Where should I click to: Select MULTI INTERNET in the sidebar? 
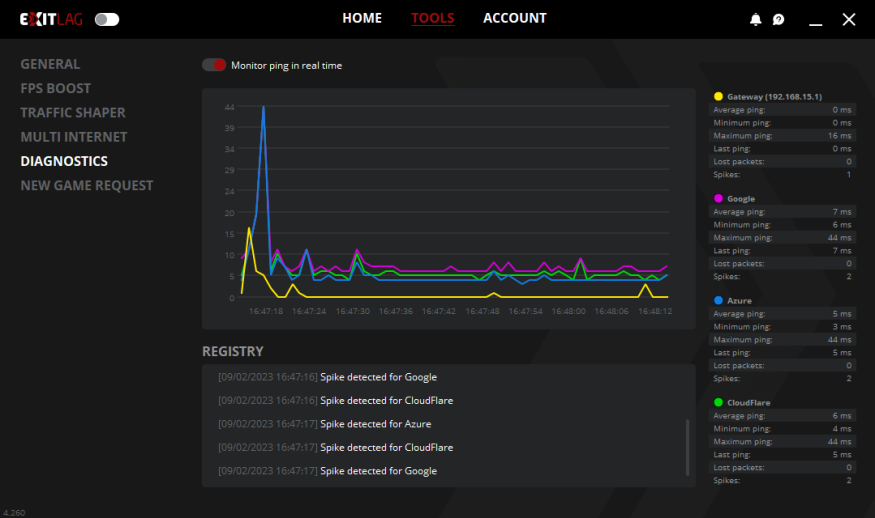click(x=74, y=137)
